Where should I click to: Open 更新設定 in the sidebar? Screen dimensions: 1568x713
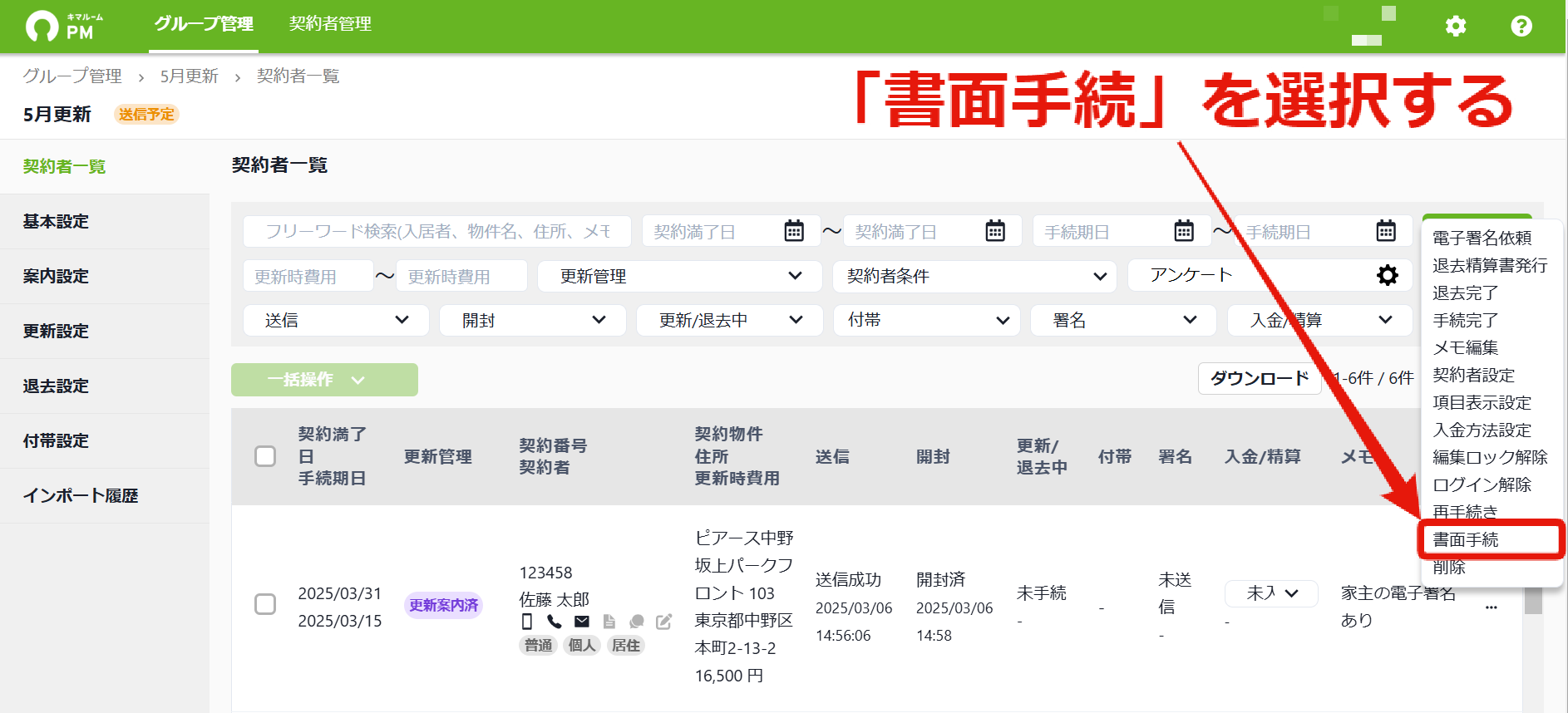click(105, 331)
